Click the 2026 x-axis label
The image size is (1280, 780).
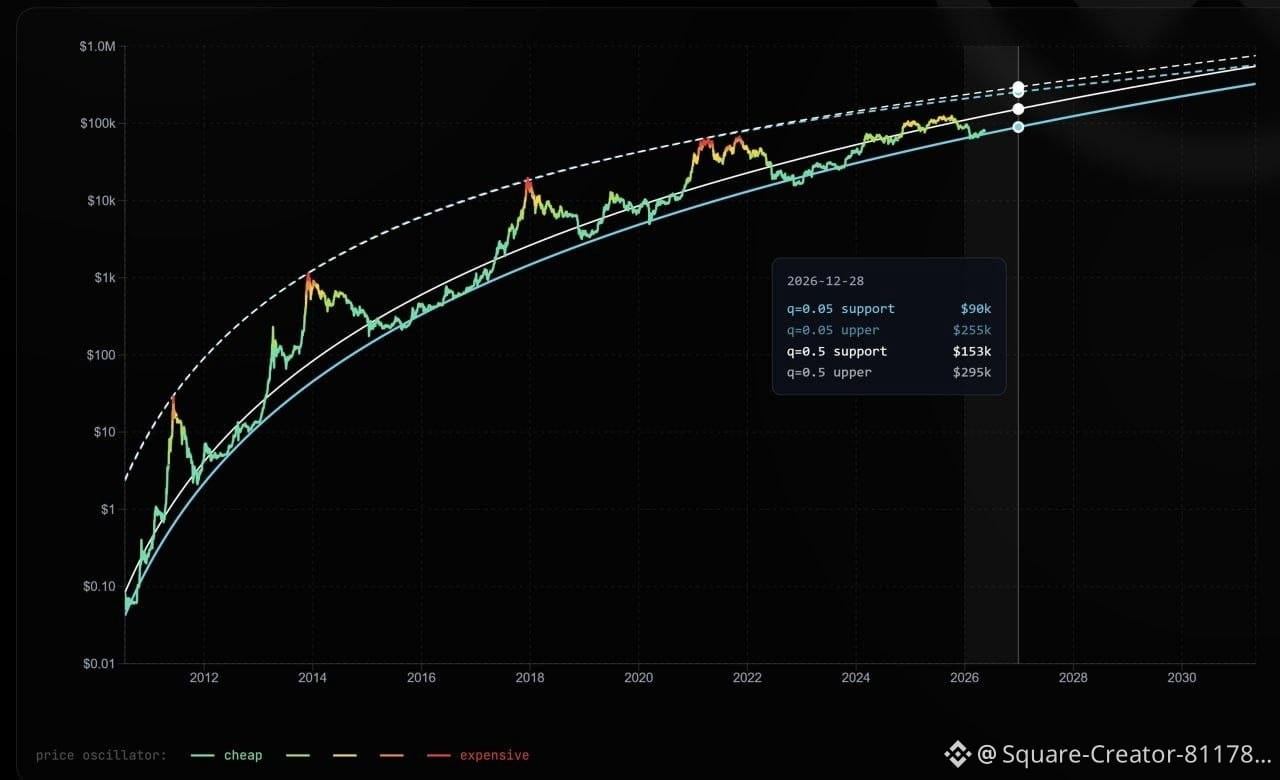964,678
